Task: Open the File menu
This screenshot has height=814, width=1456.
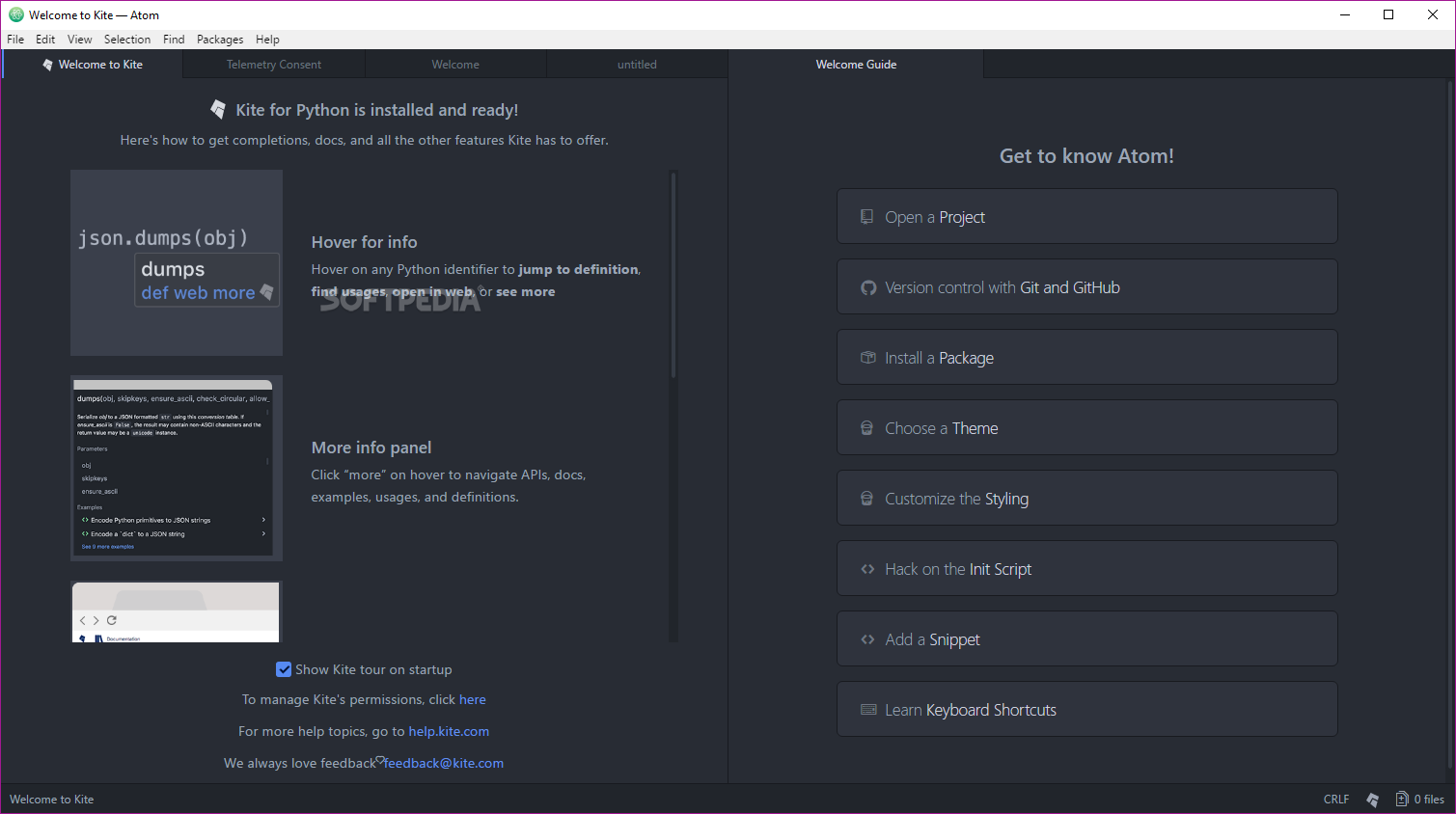Action: click(15, 40)
